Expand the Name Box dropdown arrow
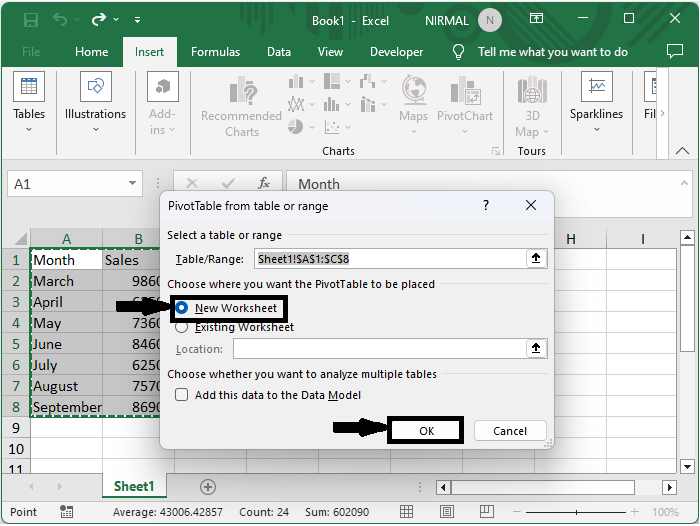This screenshot has width=700, height=526. click(133, 184)
